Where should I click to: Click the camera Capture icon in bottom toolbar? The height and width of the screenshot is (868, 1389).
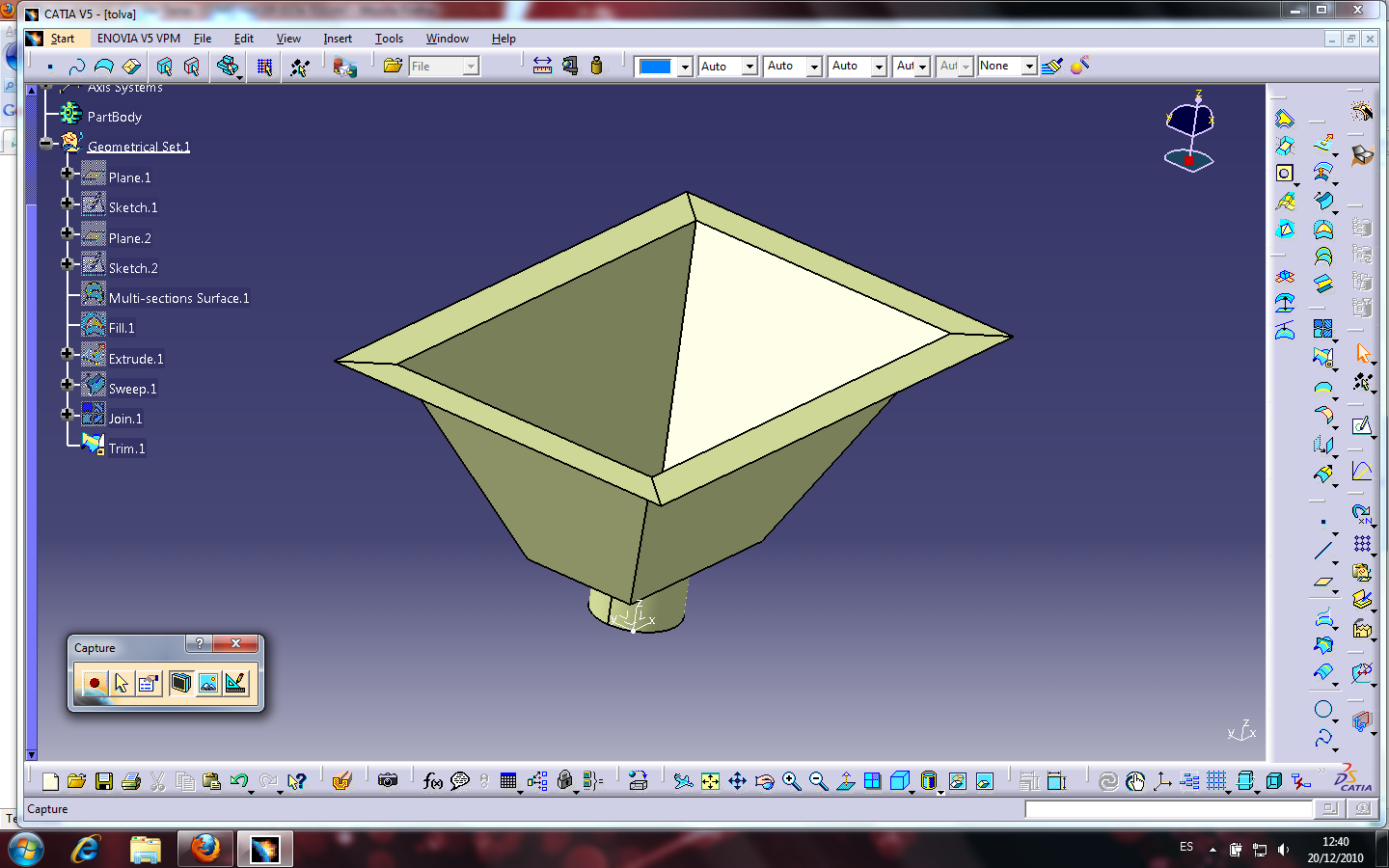click(x=388, y=781)
